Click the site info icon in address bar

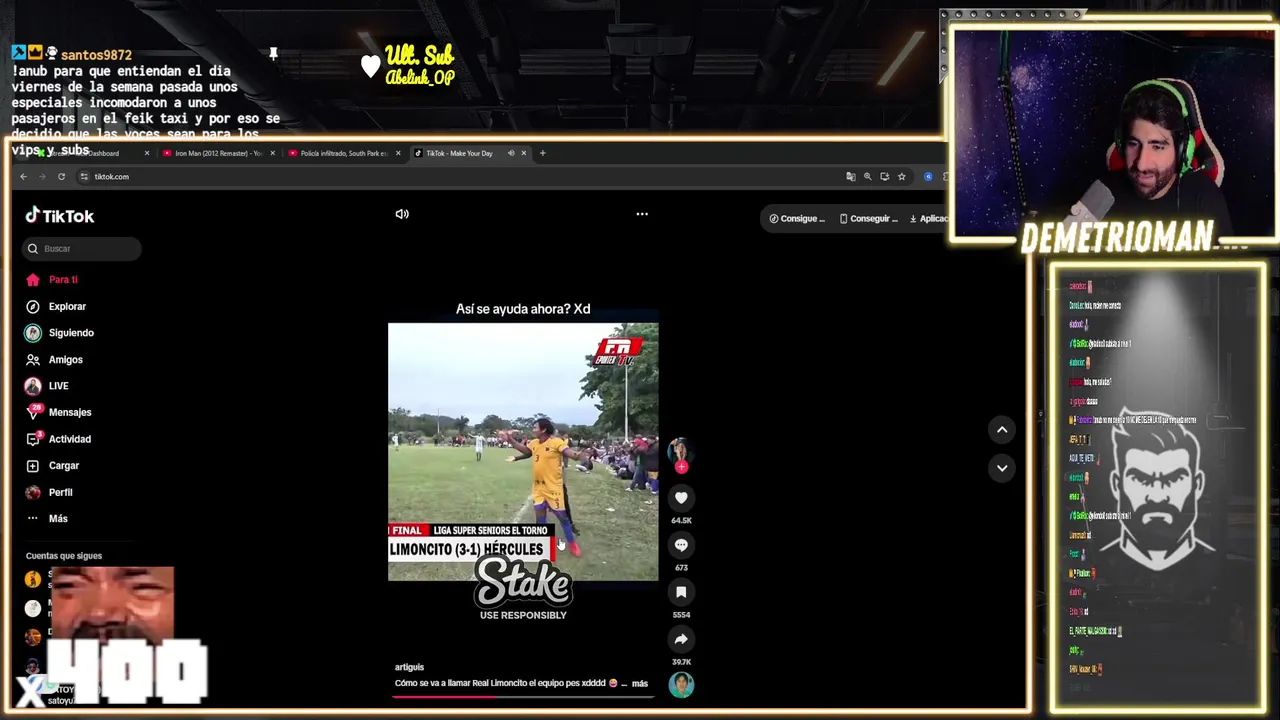pyautogui.click(x=85, y=177)
